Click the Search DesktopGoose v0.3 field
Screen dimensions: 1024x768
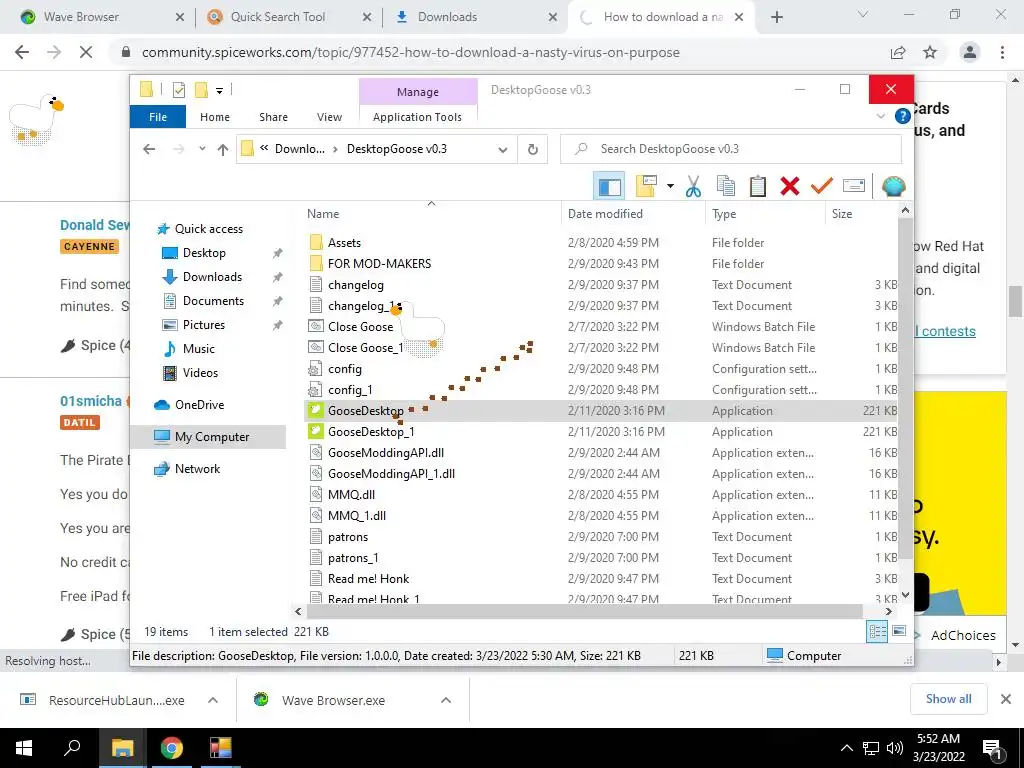(x=731, y=150)
